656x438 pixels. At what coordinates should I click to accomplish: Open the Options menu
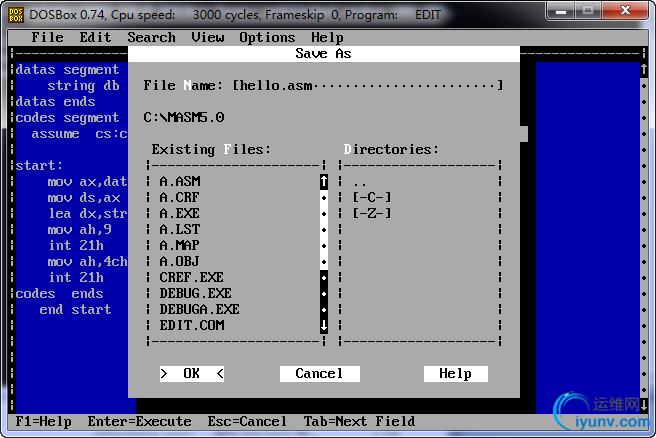coord(267,38)
